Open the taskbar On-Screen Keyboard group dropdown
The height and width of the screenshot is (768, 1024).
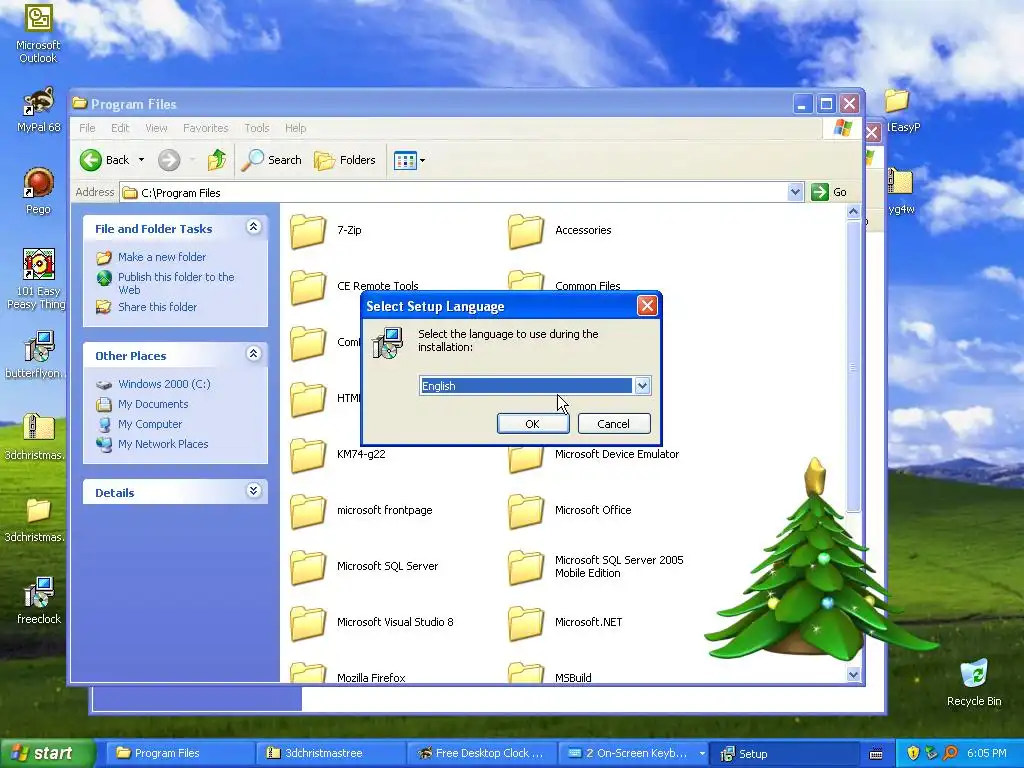point(702,754)
